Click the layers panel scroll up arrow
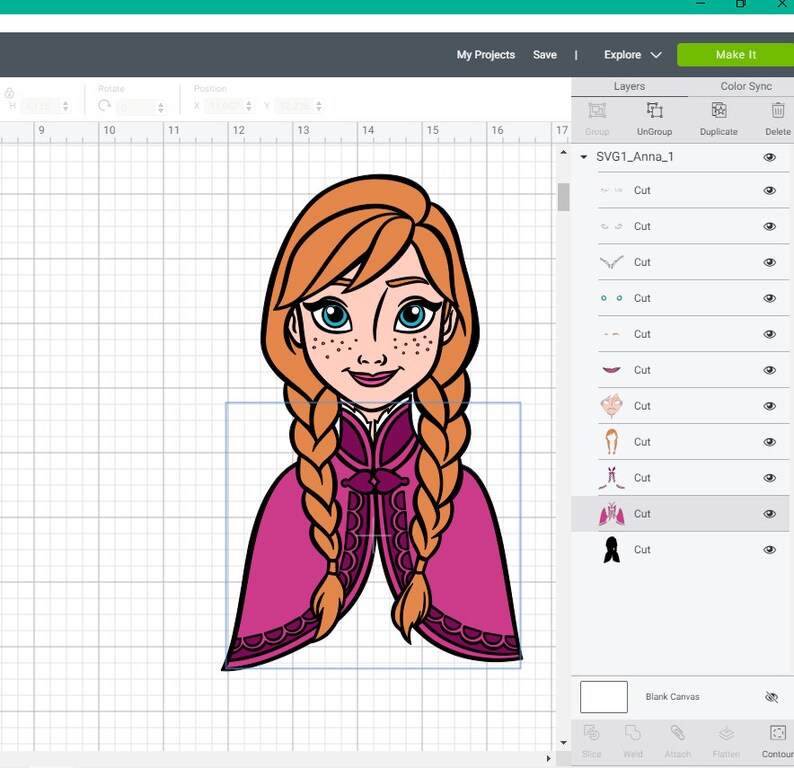The height and width of the screenshot is (768, 794). tap(563, 152)
